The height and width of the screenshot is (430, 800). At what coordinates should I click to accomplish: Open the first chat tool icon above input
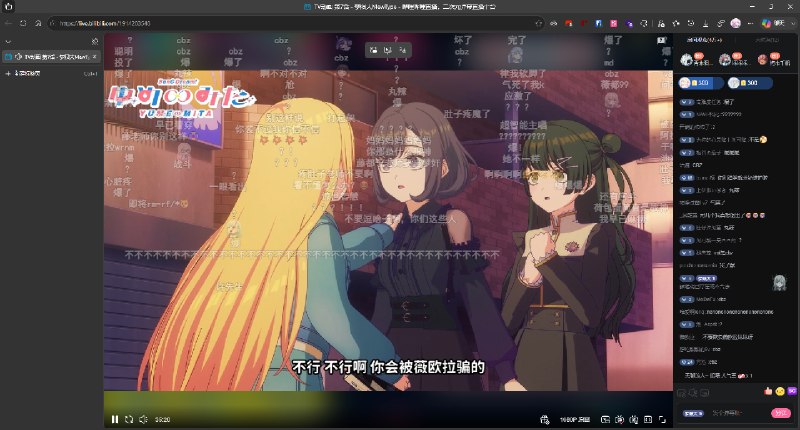(x=681, y=392)
